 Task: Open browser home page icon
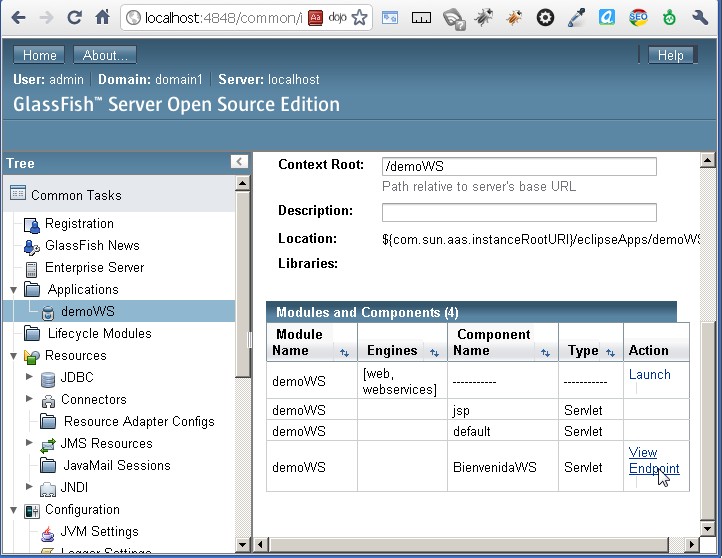[103, 17]
